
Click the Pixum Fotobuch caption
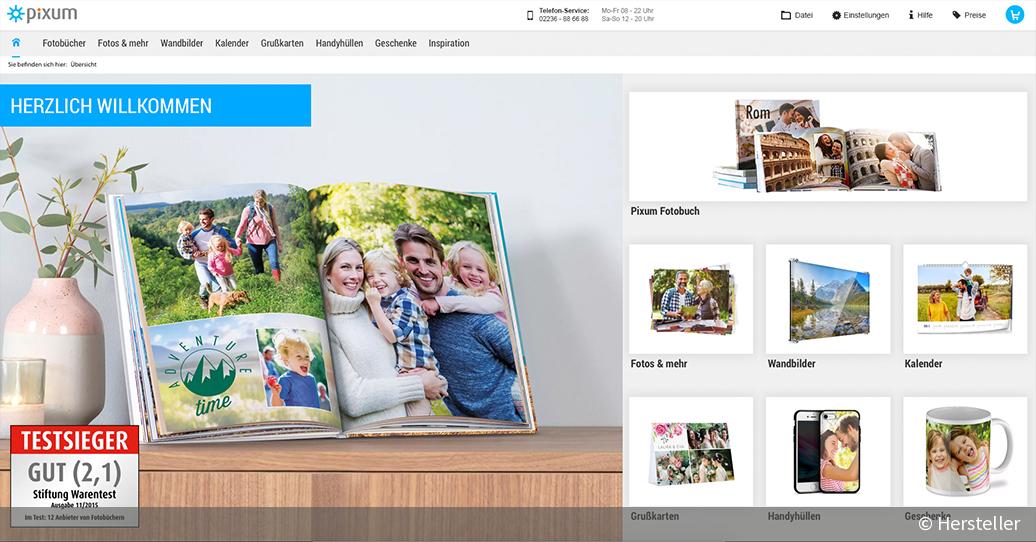665,211
